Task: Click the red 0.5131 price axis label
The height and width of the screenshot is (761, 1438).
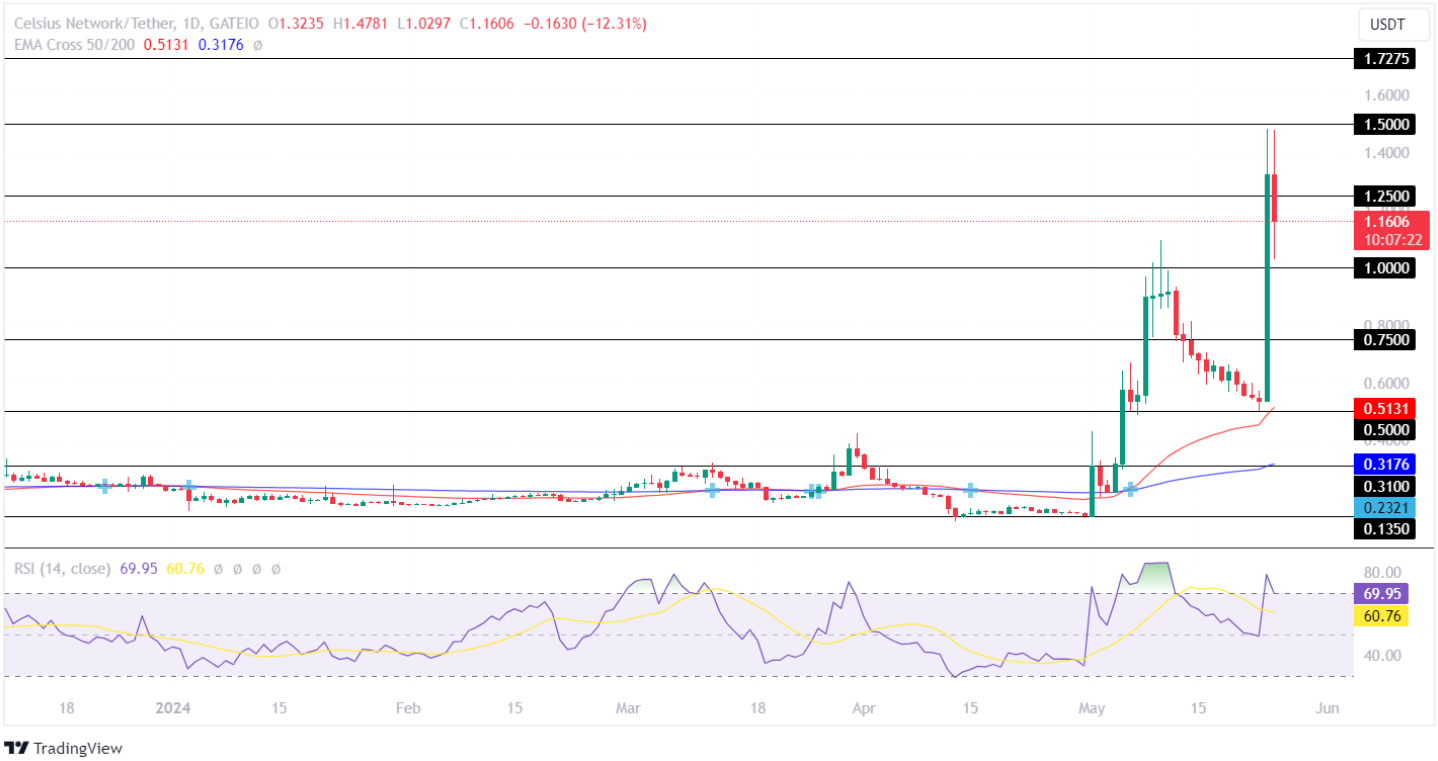Action: pyautogui.click(x=1385, y=408)
